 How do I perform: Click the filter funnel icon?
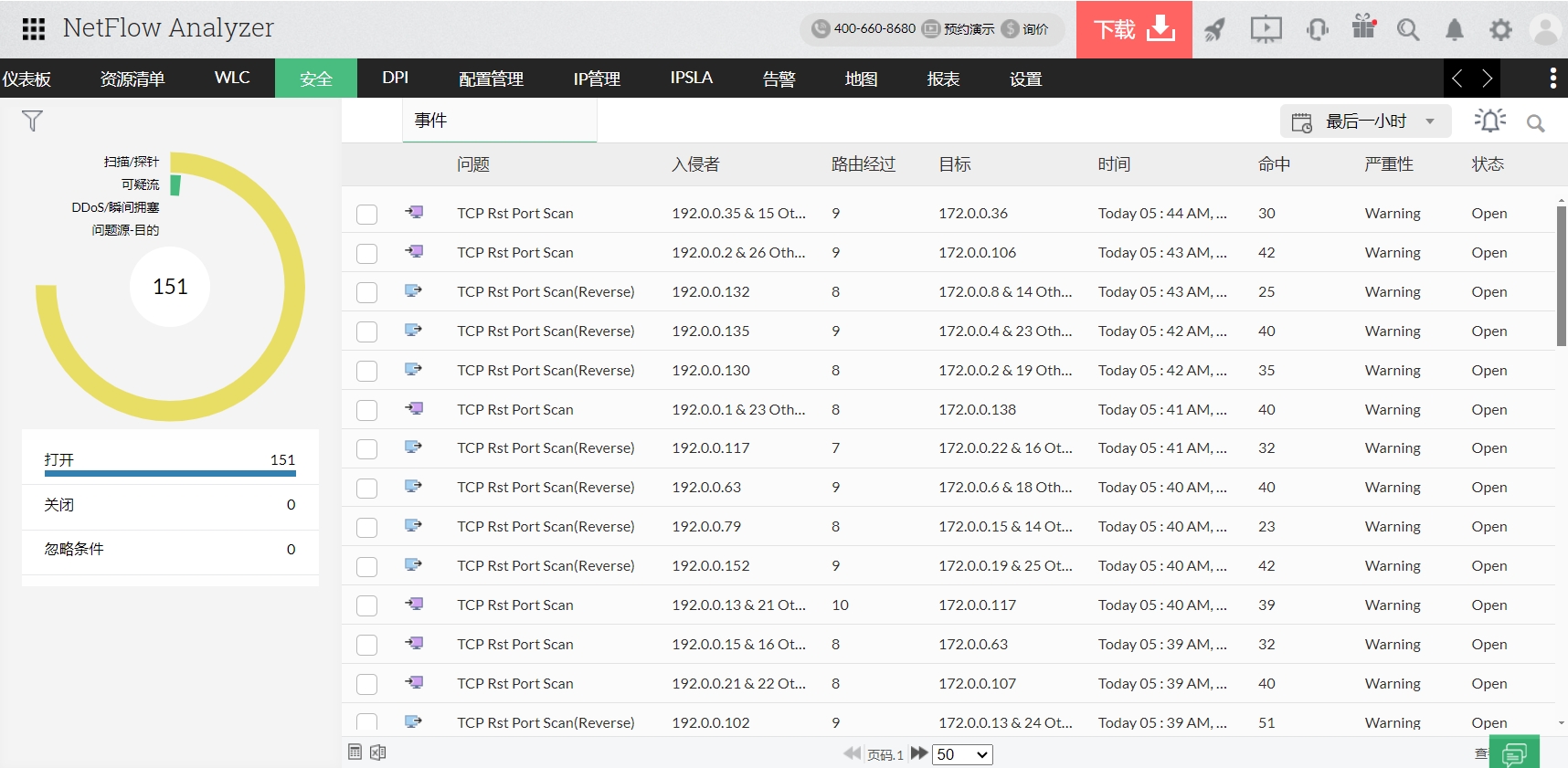(x=32, y=121)
